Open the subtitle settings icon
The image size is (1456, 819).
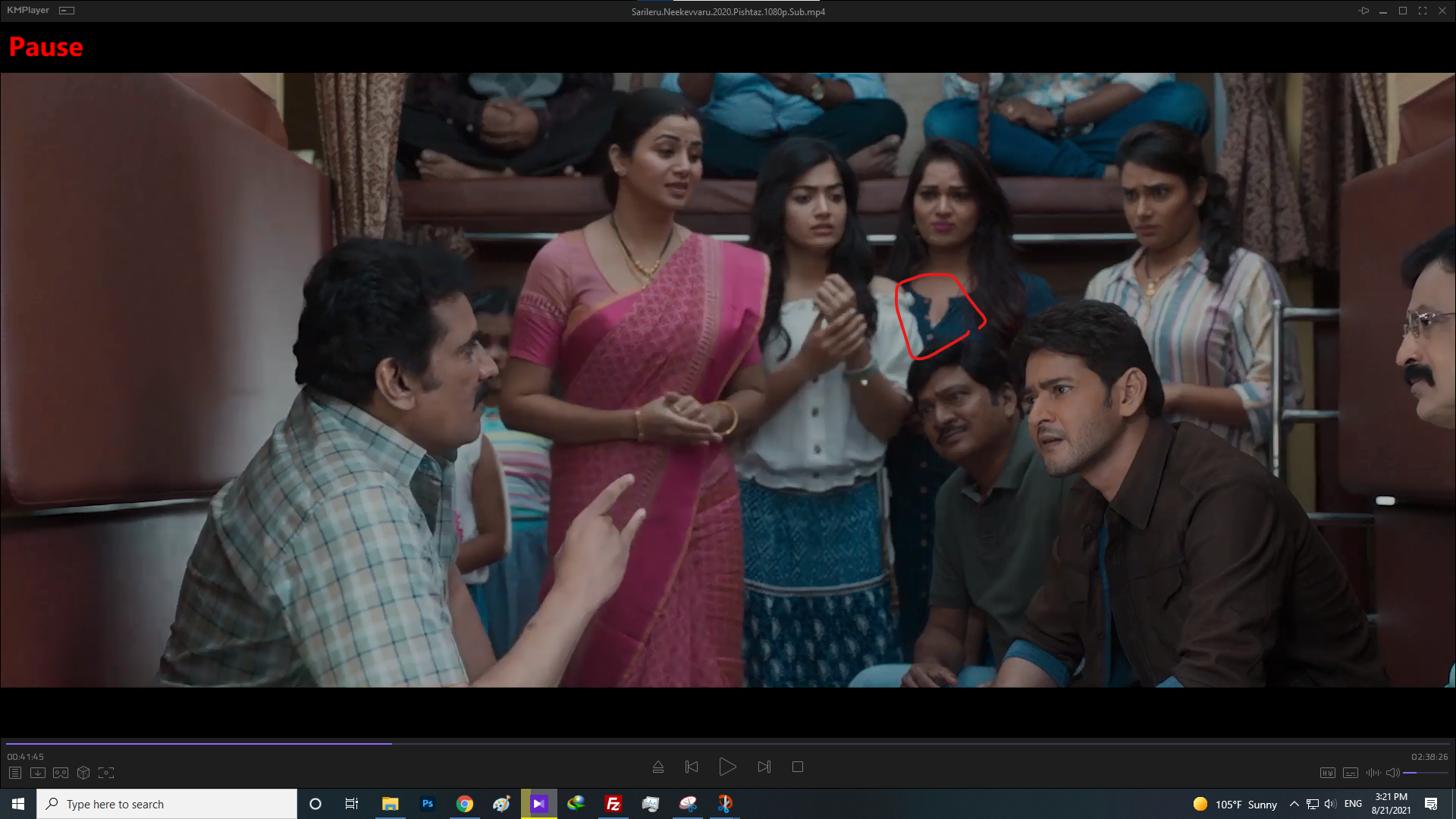1351,773
